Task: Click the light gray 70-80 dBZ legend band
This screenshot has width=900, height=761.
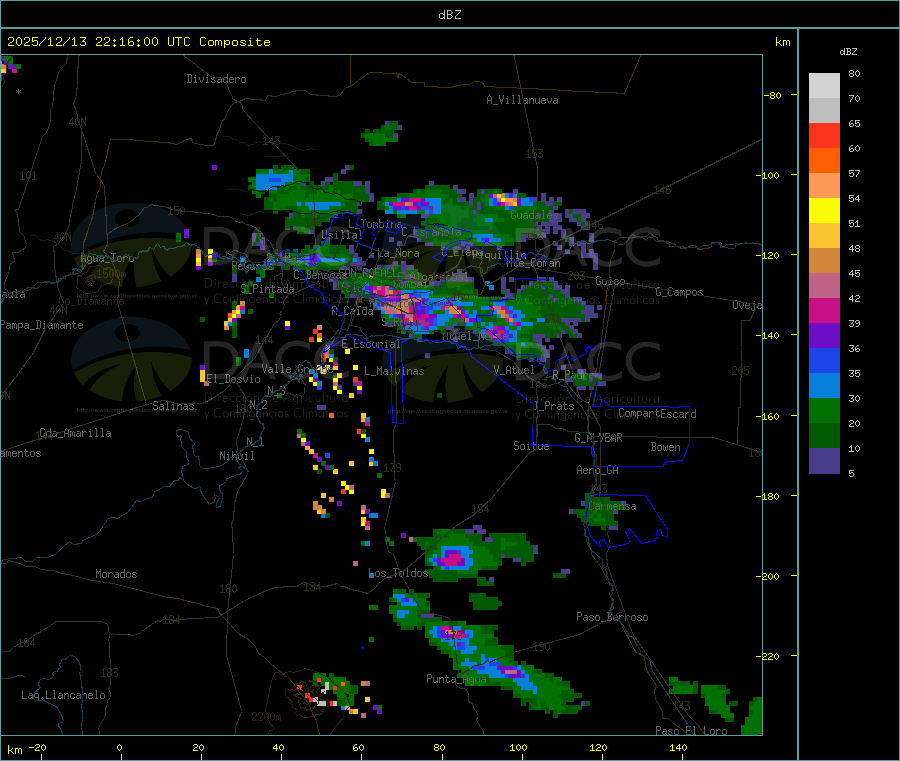Action: coord(824,86)
